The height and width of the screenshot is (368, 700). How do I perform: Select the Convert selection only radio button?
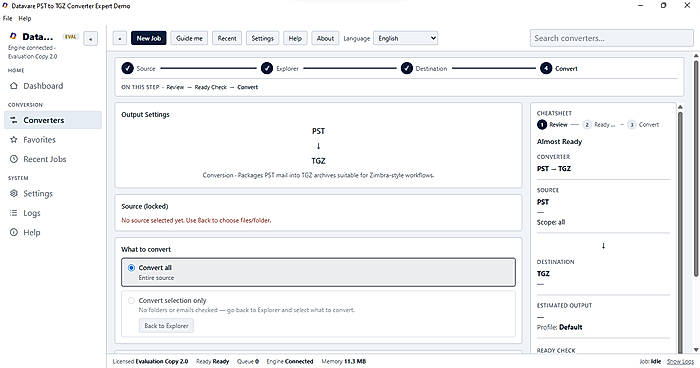[131, 301]
